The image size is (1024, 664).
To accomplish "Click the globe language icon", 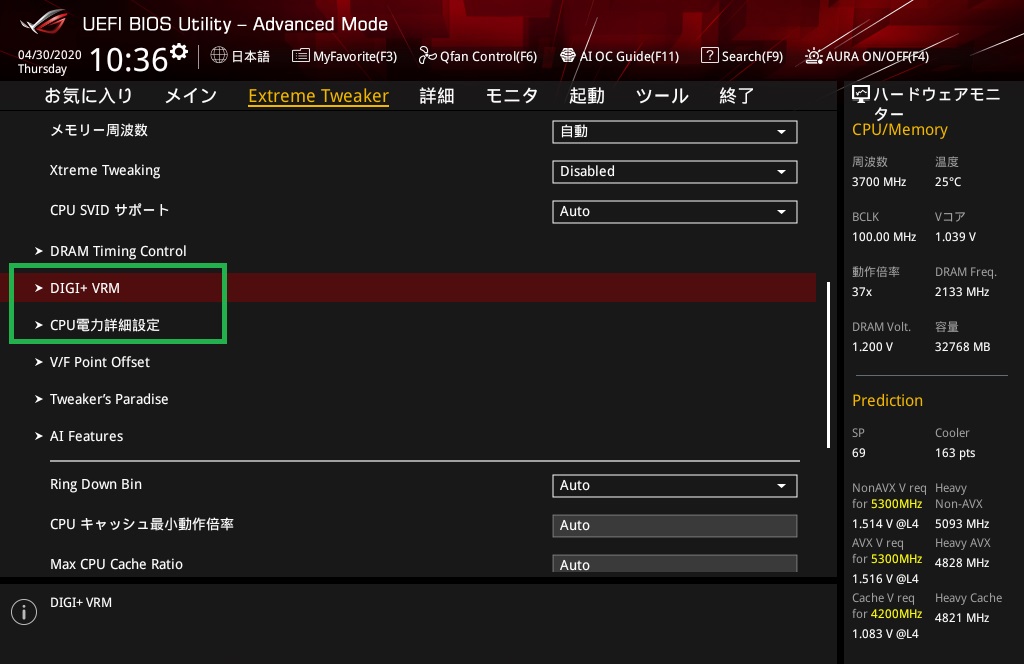I will pos(219,55).
